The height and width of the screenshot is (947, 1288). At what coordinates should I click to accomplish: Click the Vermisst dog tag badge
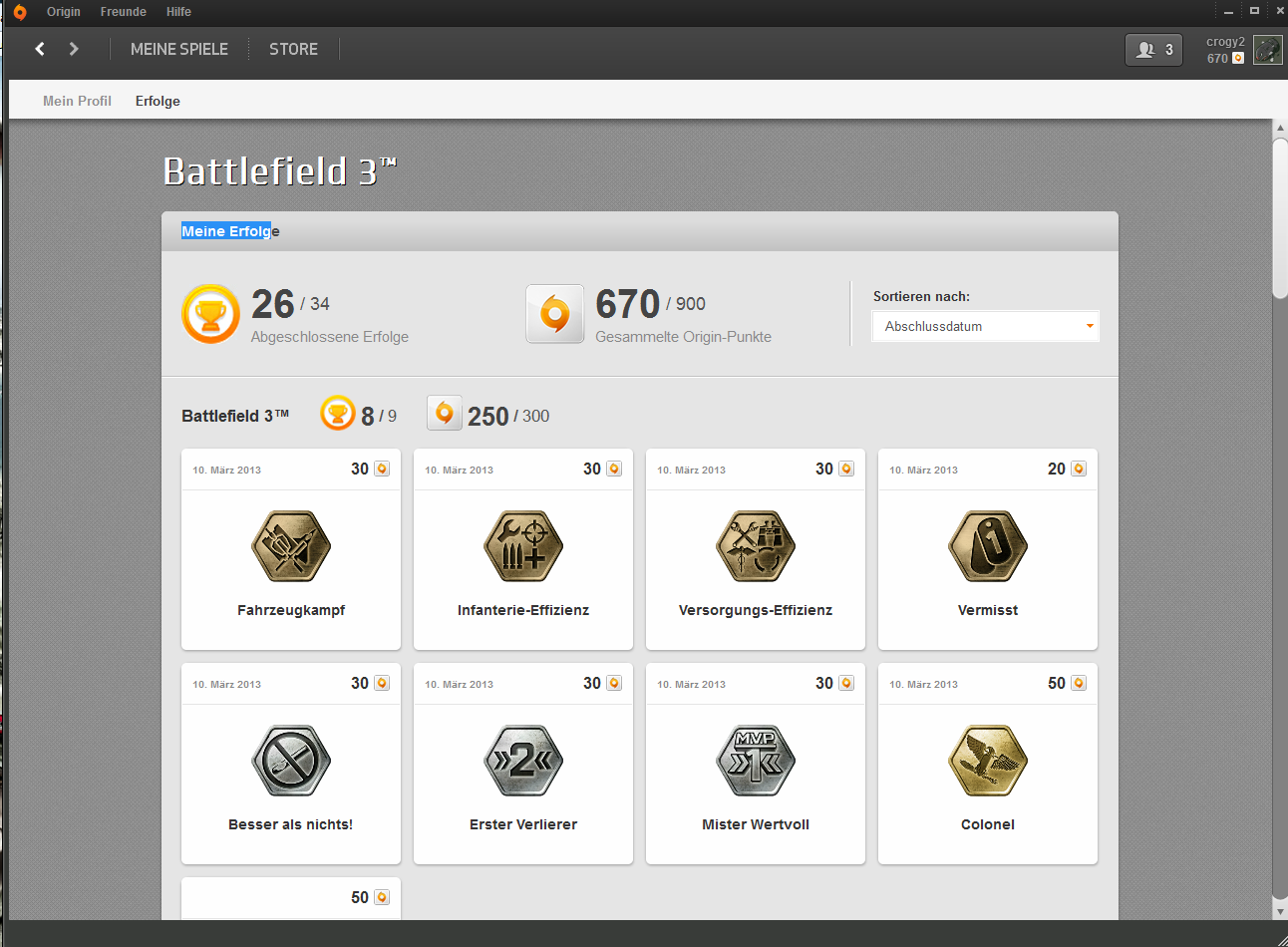tap(987, 546)
